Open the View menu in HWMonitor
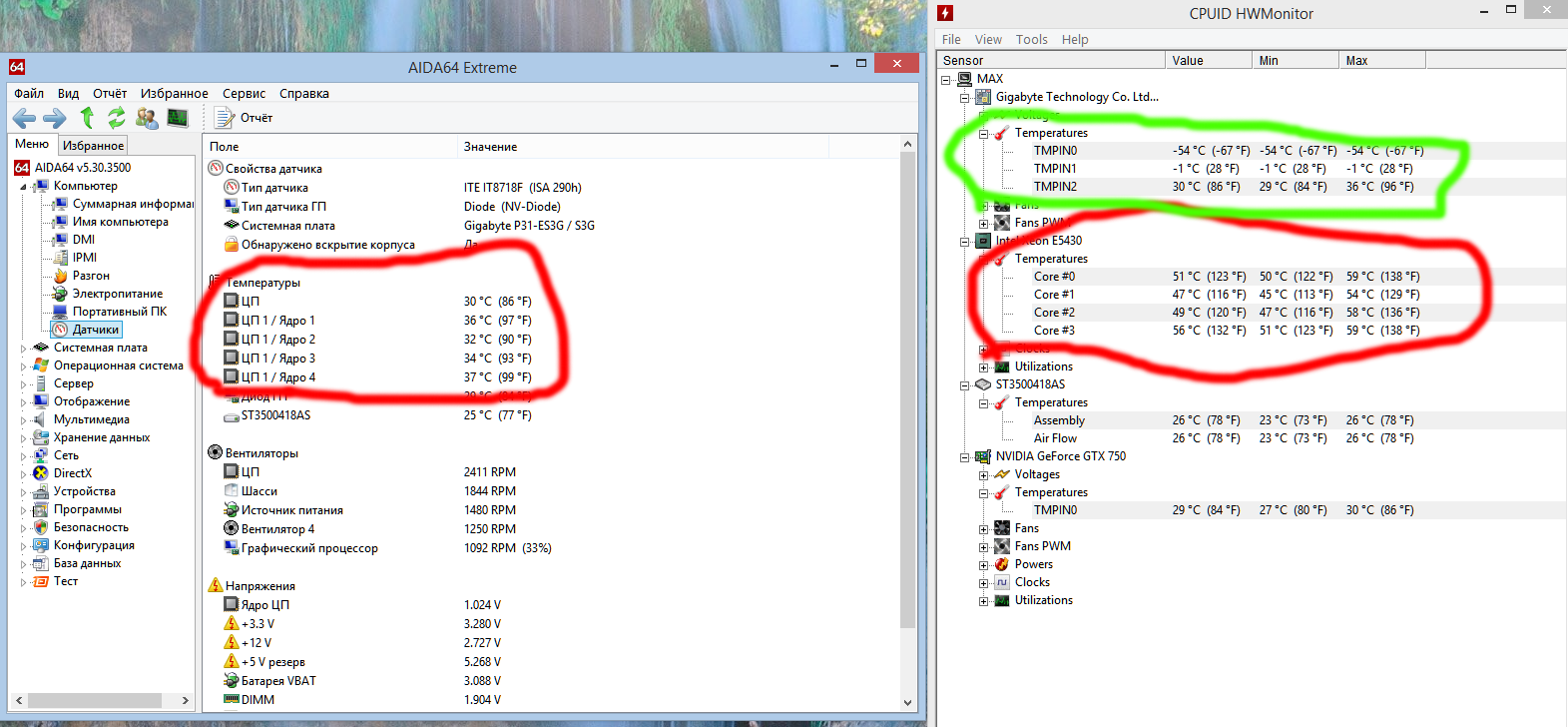Image resolution: width=1568 pixels, height=727 pixels. pyautogui.click(x=988, y=40)
